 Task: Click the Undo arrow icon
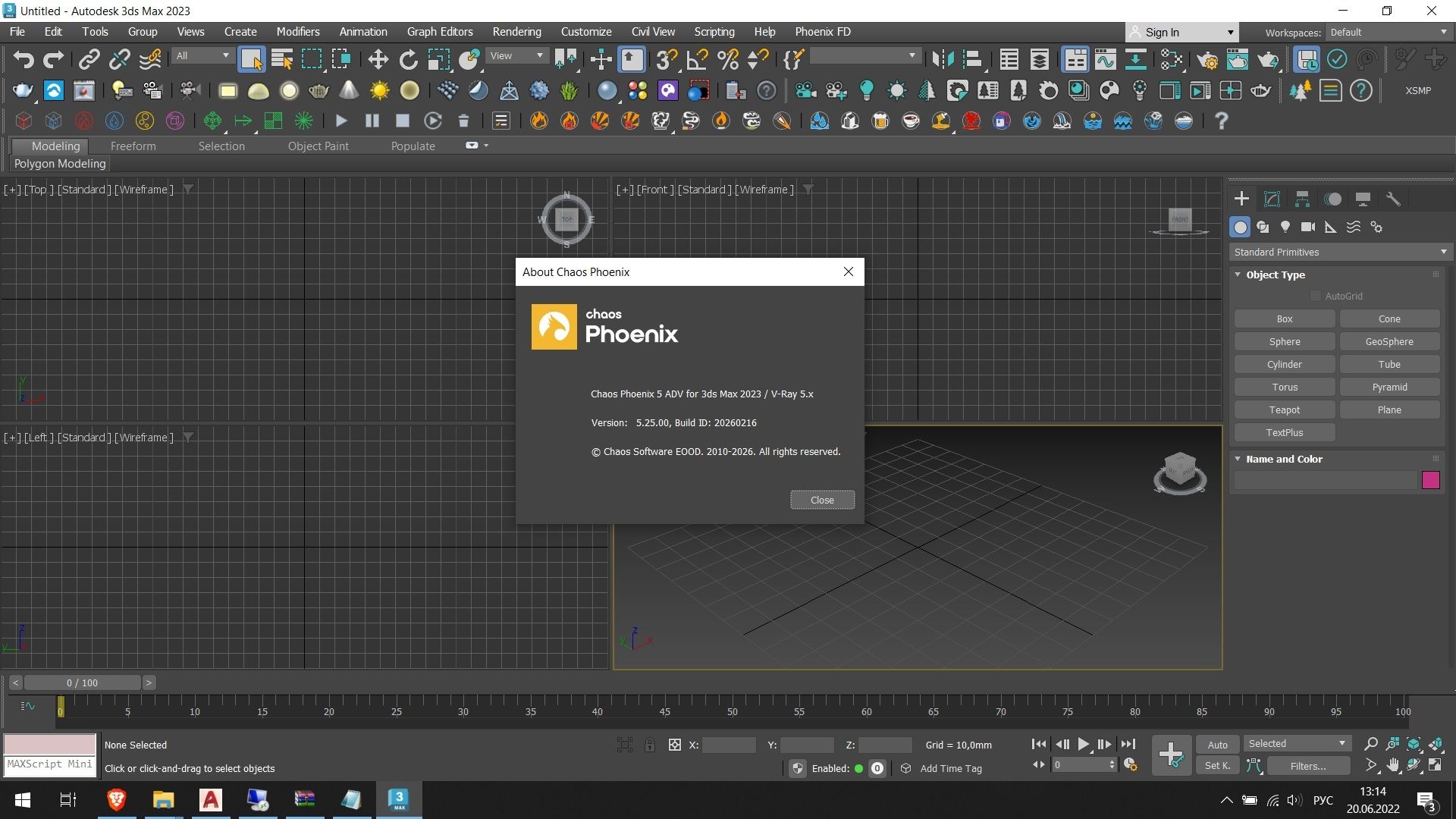click(x=24, y=59)
